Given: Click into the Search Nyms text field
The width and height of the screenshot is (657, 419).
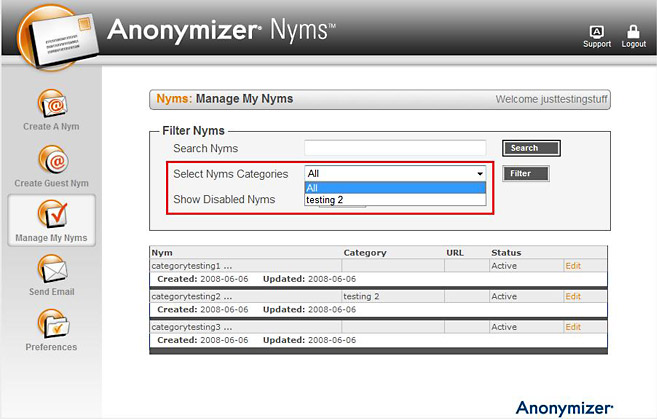Looking at the screenshot, I should [x=395, y=148].
